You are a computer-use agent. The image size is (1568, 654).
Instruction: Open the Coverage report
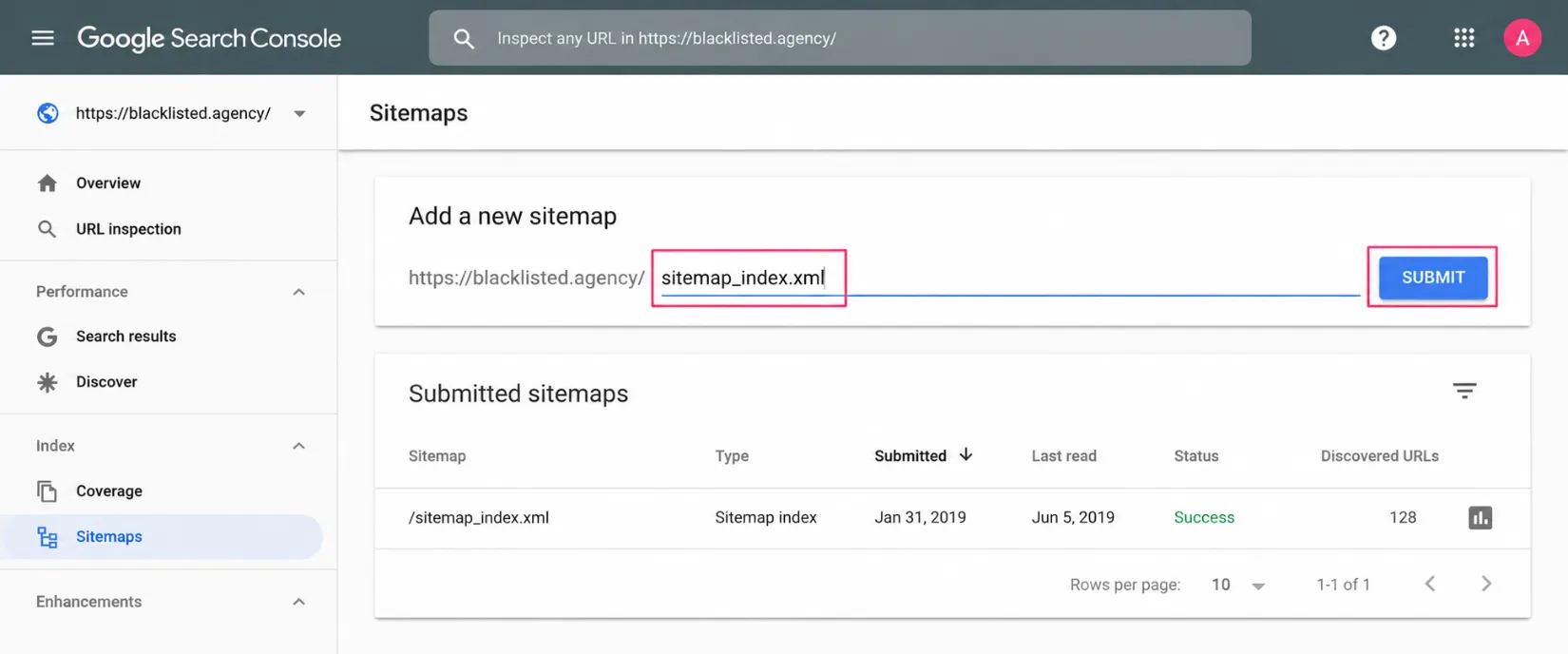[x=109, y=491]
